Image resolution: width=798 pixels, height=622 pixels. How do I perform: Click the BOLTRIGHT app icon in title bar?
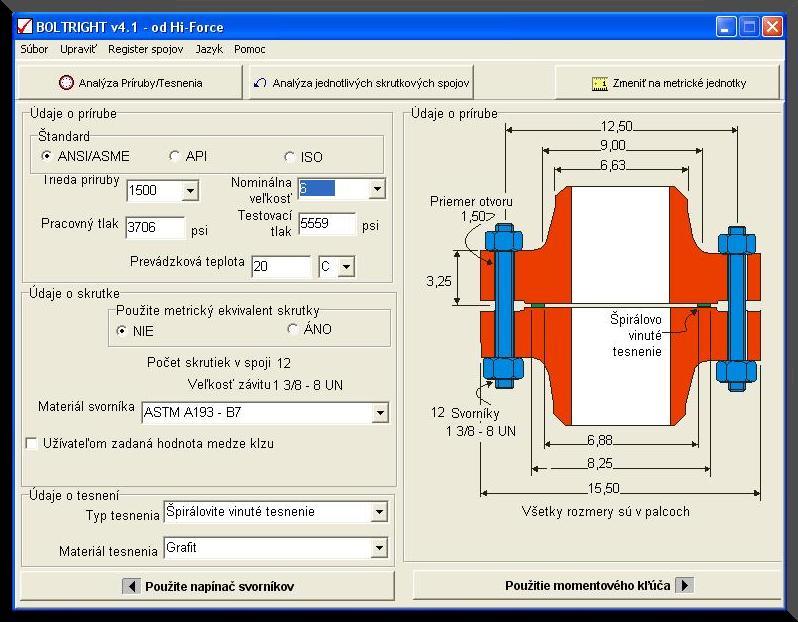click(25, 27)
